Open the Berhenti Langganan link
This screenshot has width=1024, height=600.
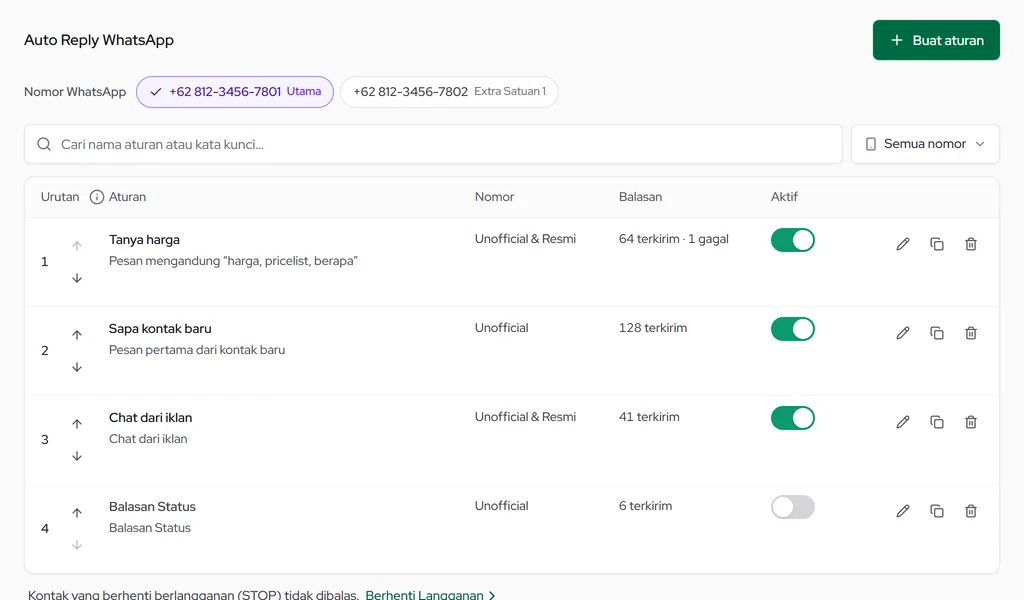coord(430,595)
